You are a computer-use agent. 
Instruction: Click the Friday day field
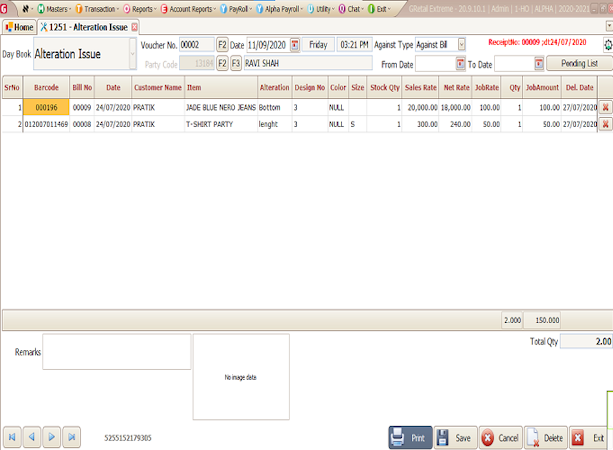(318, 45)
